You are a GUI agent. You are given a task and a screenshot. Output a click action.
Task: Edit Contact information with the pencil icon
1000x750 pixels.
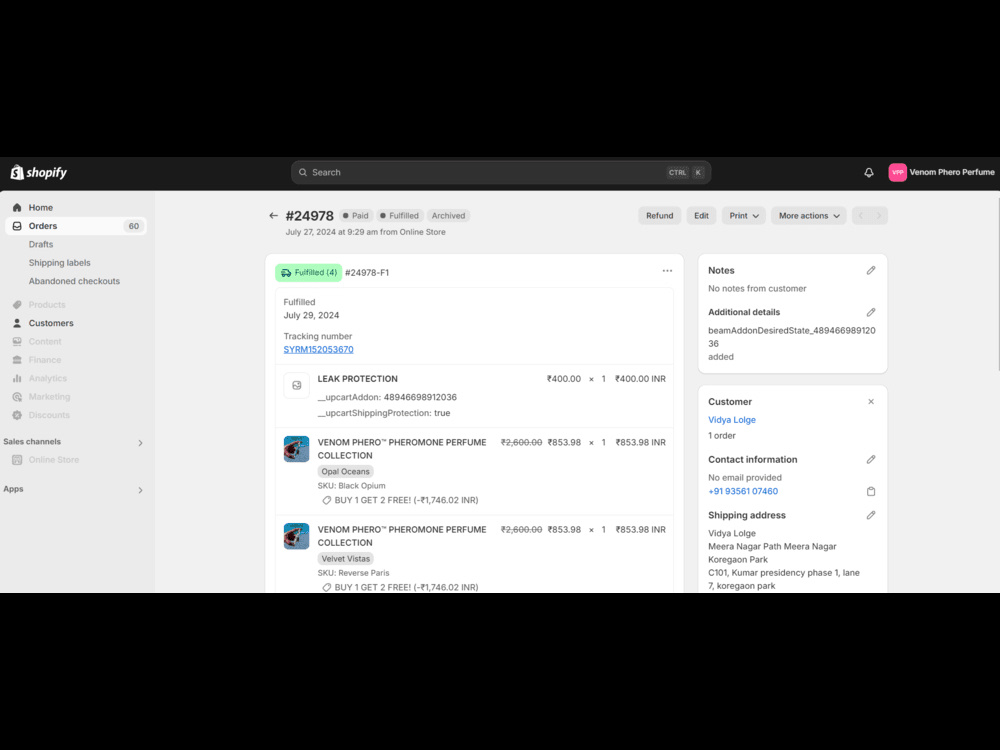tap(871, 459)
